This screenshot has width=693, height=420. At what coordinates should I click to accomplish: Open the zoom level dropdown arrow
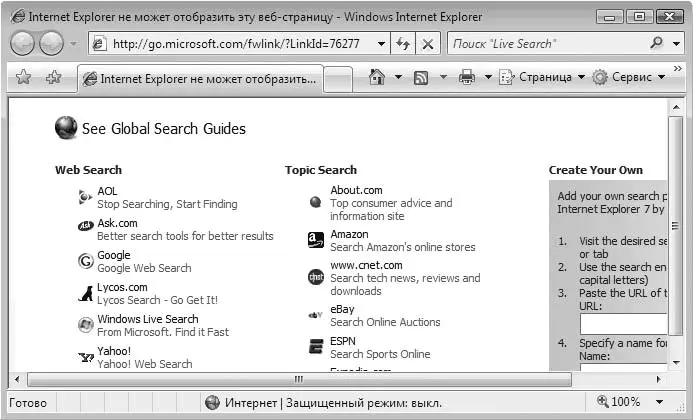tap(659, 402)
